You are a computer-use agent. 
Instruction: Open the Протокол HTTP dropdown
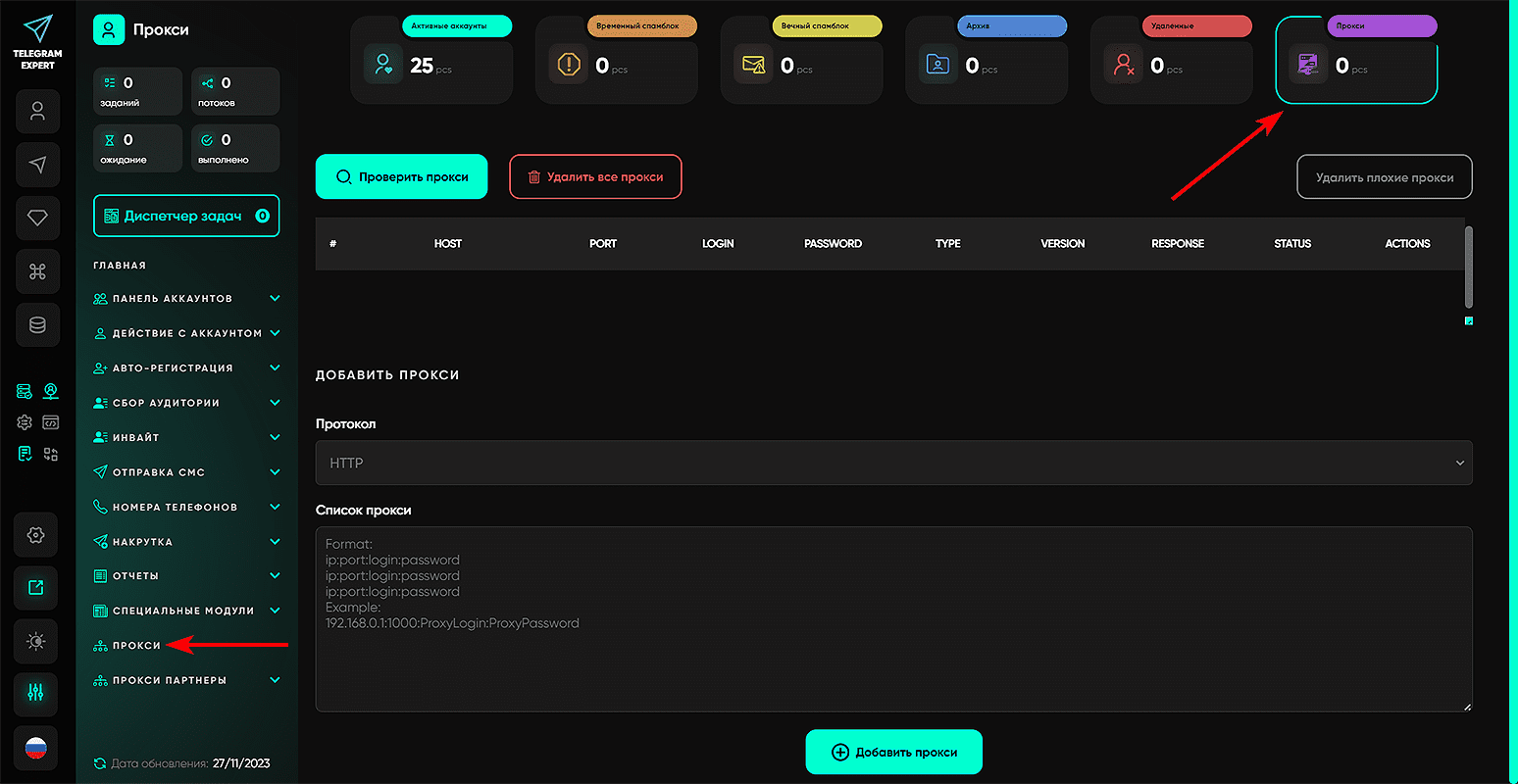point(893,463)
